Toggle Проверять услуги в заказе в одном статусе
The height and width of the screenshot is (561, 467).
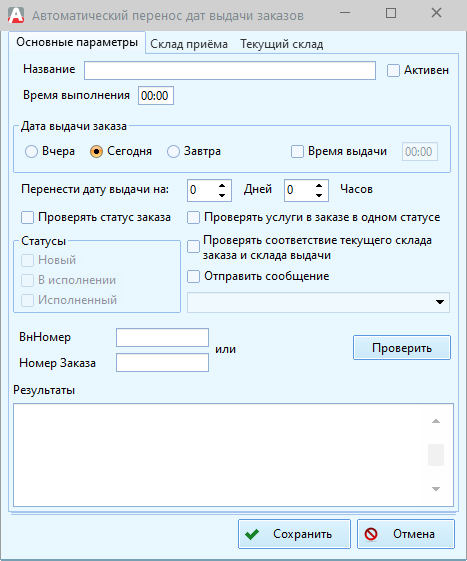193,218
